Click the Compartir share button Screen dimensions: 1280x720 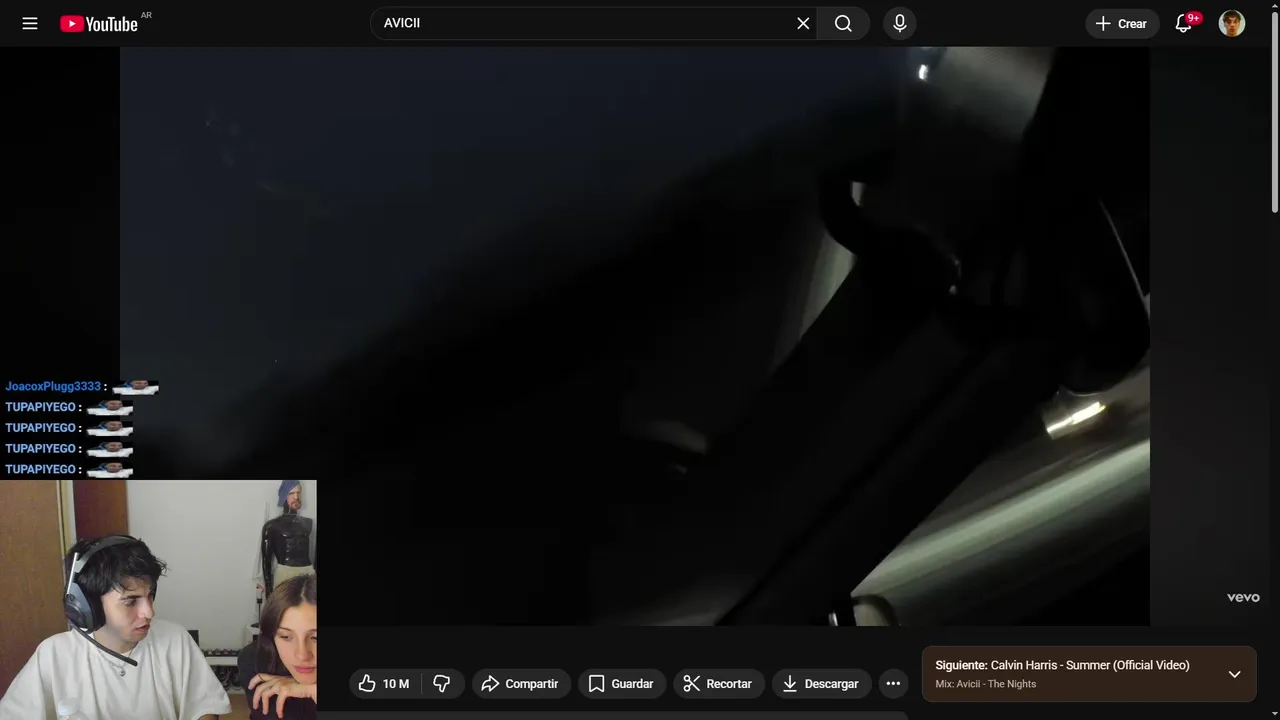click(x=521, y=683)
